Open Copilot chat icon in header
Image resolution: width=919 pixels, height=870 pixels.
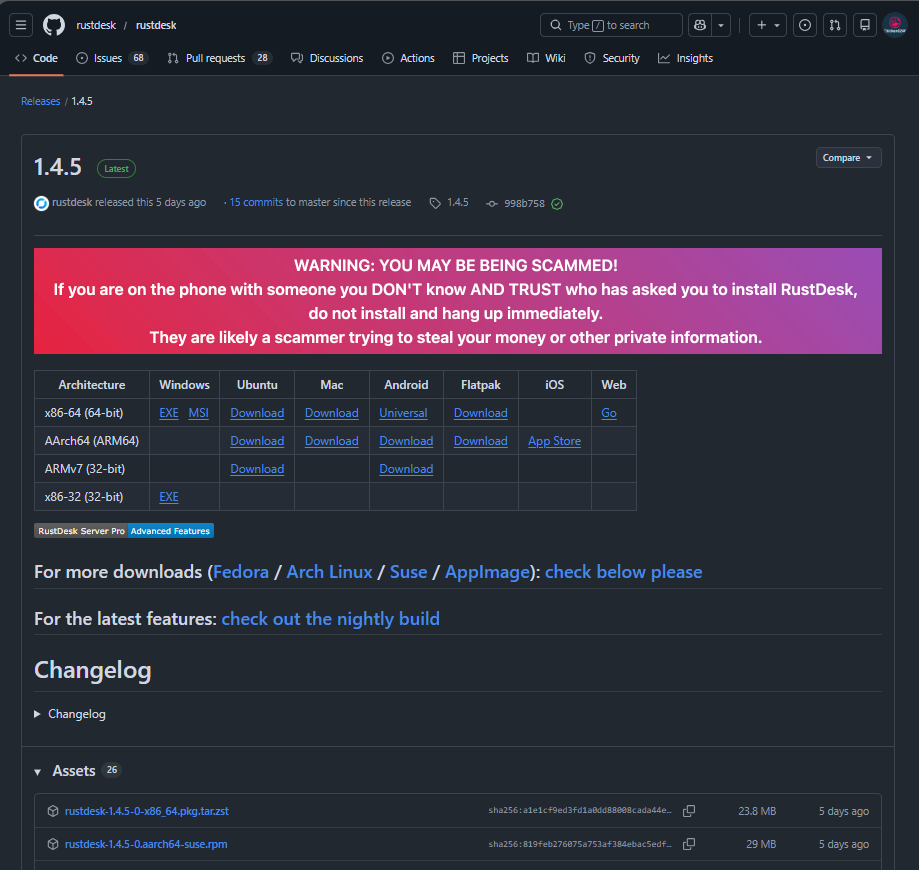pos(700,25)
